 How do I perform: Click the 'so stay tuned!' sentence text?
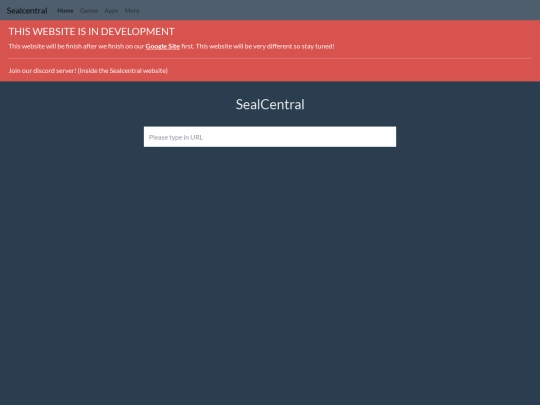pyautogui.click(x=314, y=46)
